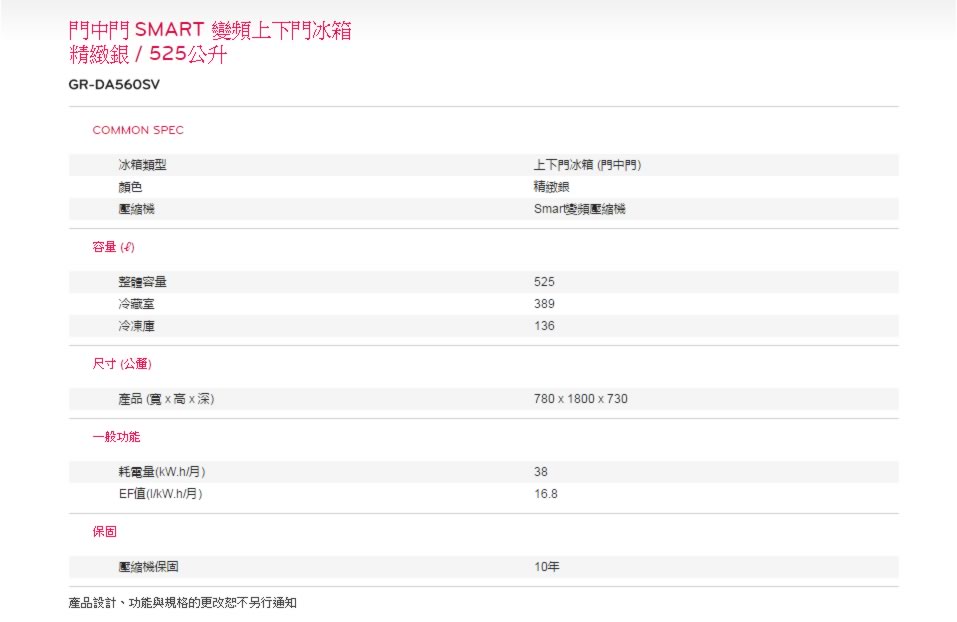Image resolution: width=957 pixels, height=622 pixels.
Task: Click the warranty value '10年'
Action: click(546, 566)
